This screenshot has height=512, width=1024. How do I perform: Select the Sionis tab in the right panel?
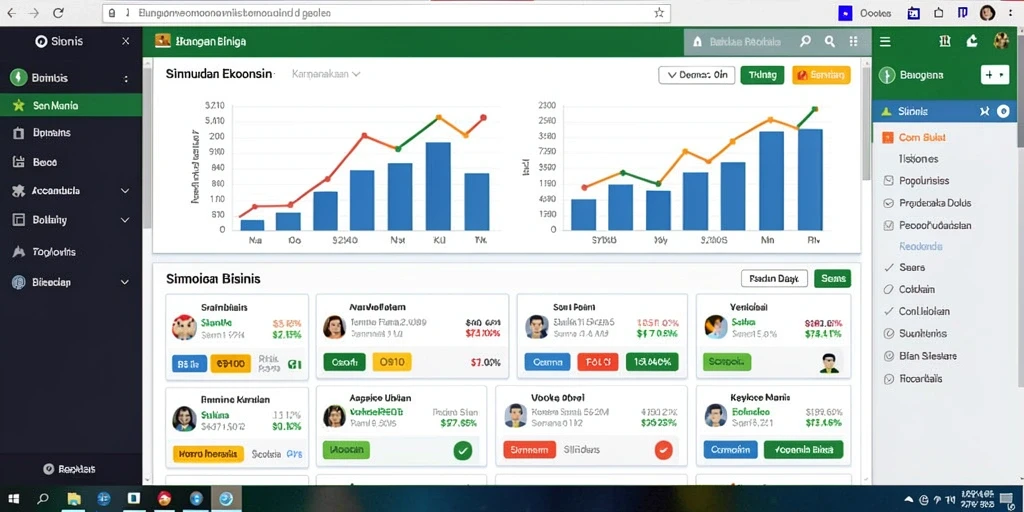click(x=944, y=112)
